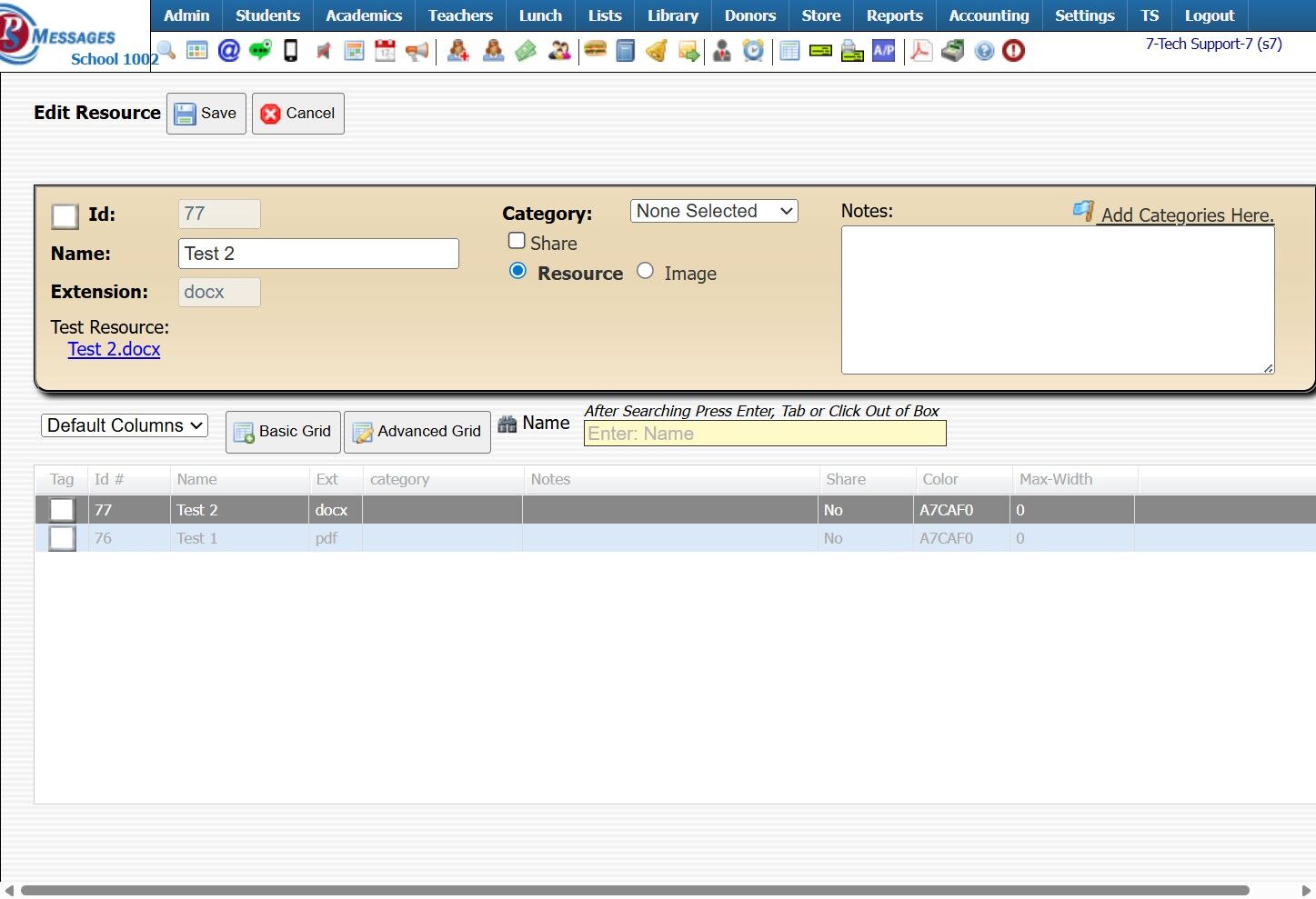Click the Enter: Name search box
Viewport: 1316px width, 899px height.
[765, 434]
